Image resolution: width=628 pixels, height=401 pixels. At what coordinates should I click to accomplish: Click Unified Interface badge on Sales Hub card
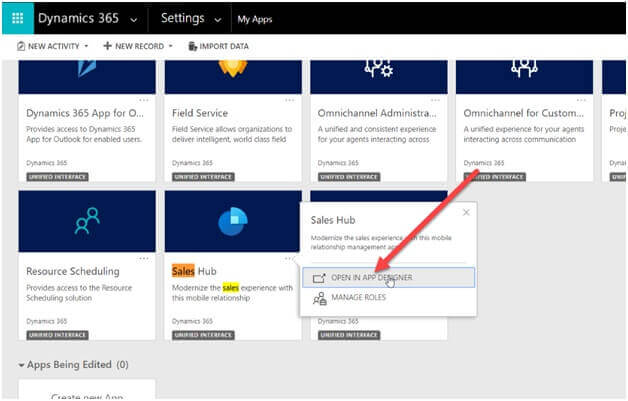(x=203, y=335)
